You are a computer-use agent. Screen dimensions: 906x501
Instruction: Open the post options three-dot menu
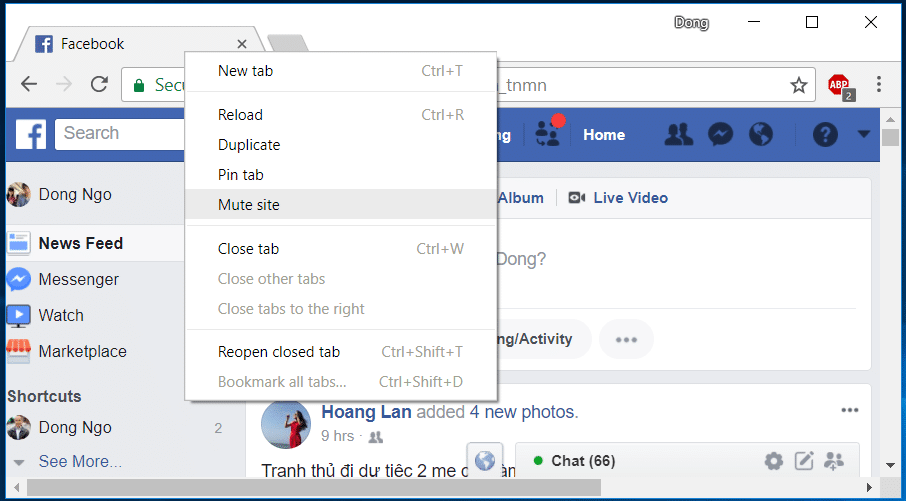850,410
